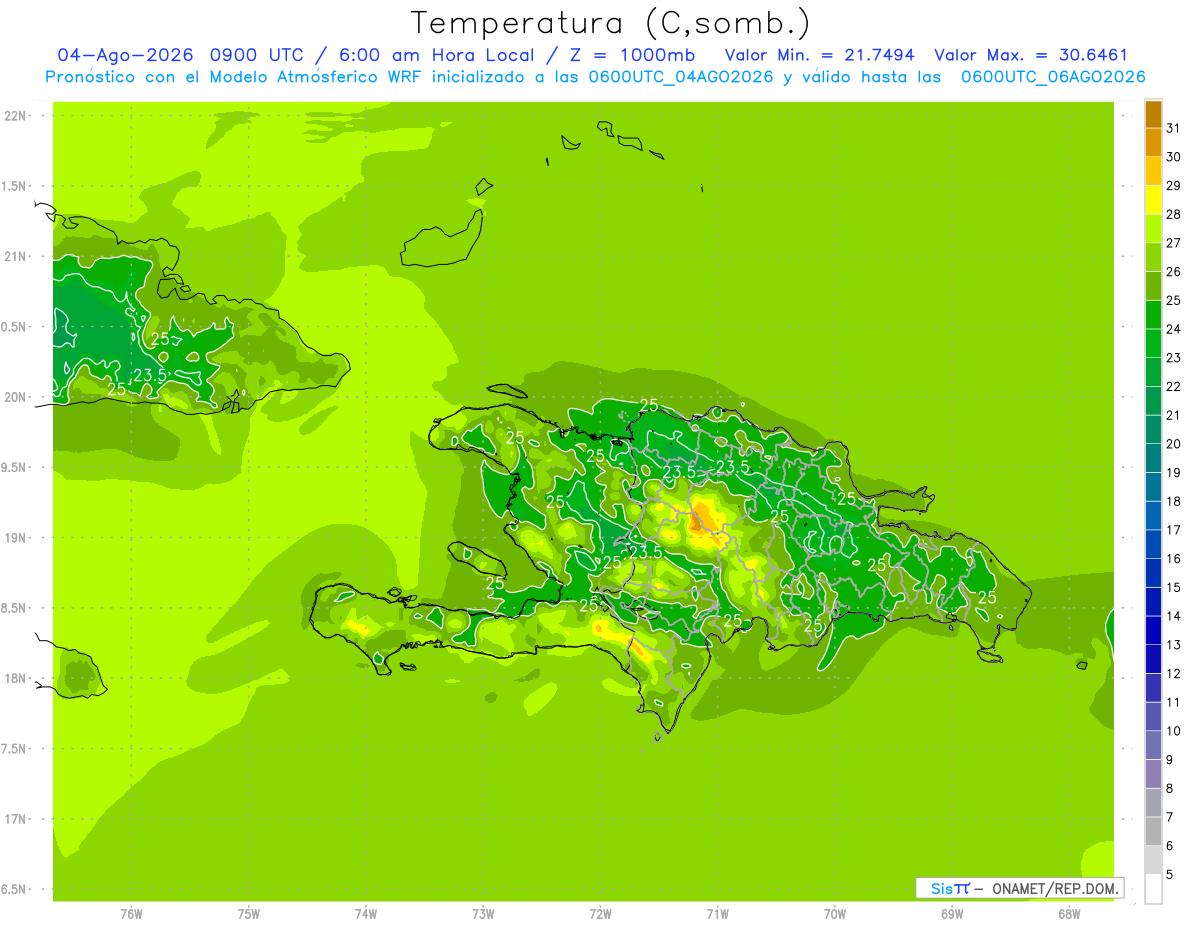Click the 21N latitude axis label
This screenshot has width=1200, height=927.
pos(17,256)
